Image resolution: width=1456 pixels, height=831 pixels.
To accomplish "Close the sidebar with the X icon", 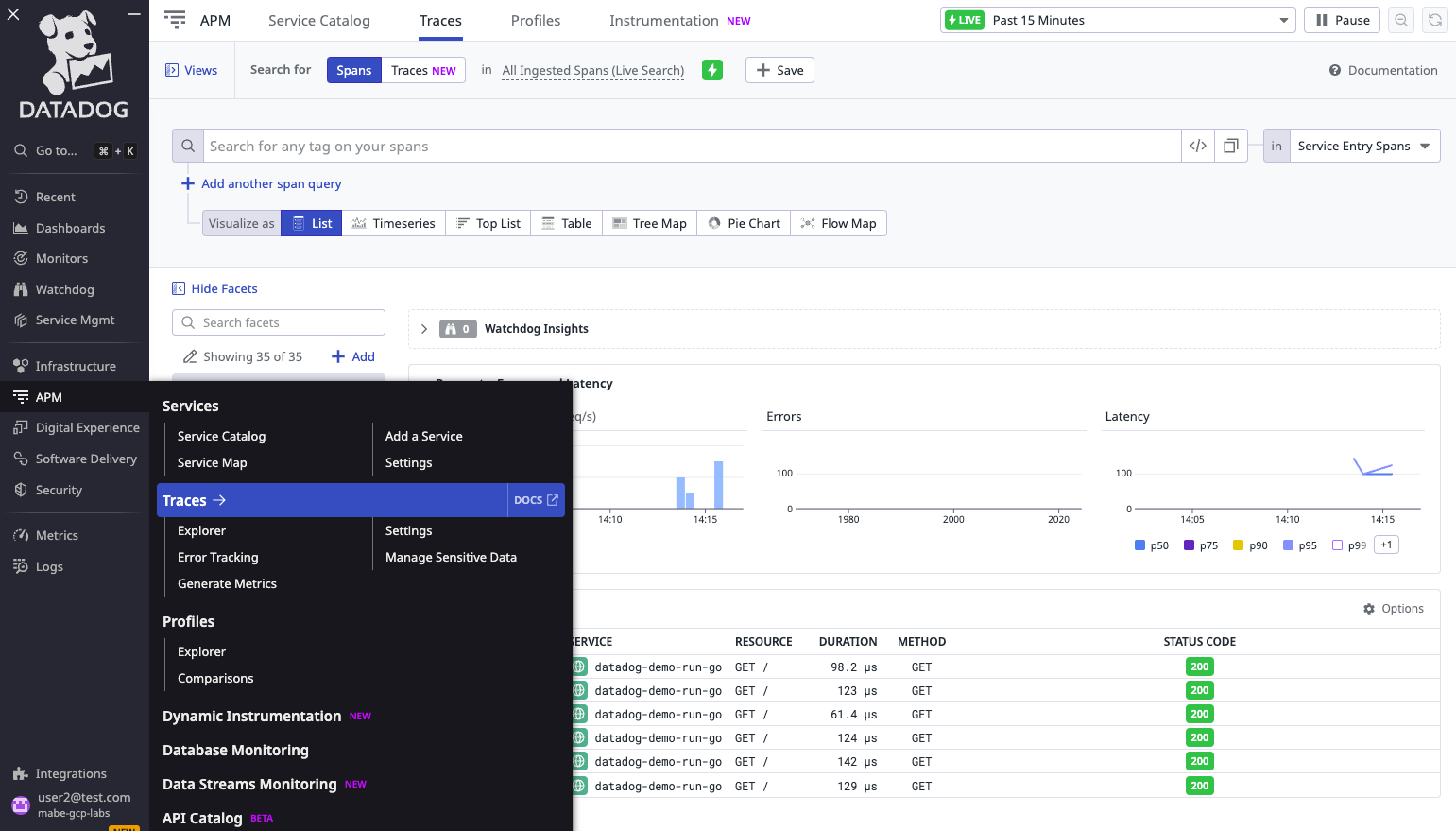I will click(13, 14).
